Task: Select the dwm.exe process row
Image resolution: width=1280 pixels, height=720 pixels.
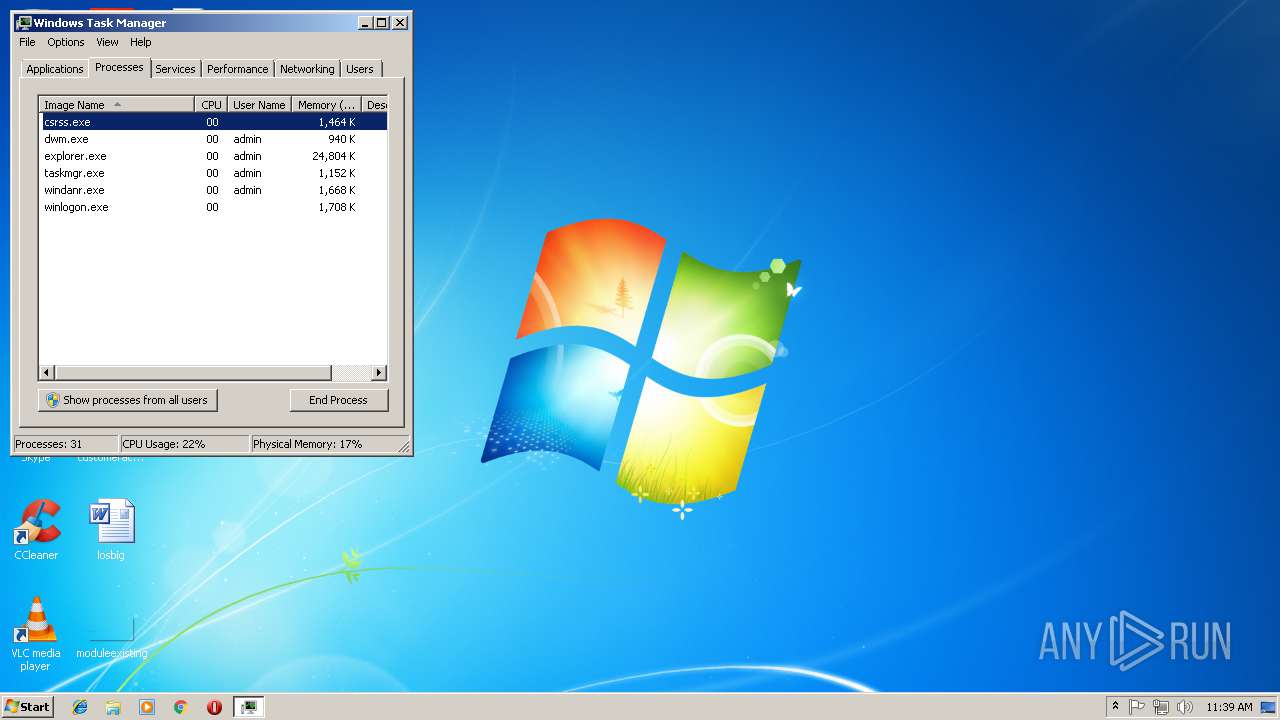Action: (213, 139)
